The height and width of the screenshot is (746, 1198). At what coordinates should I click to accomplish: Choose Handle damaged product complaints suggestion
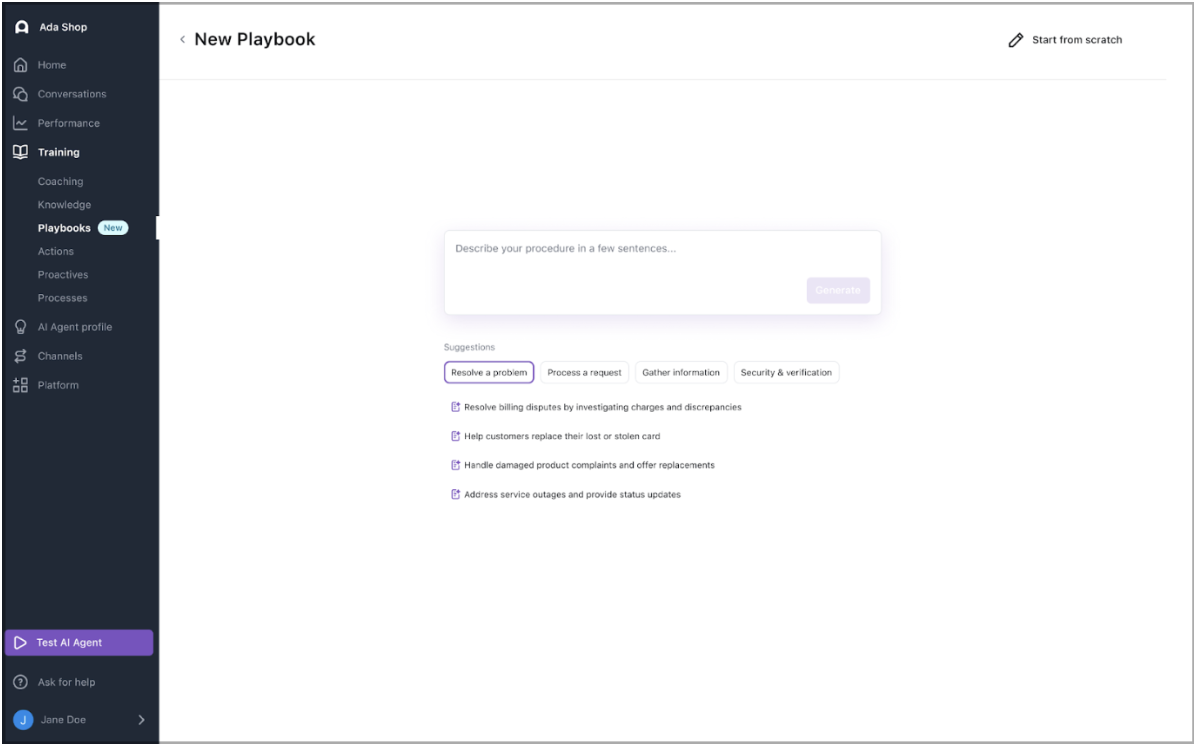click(x=590, y=465)
